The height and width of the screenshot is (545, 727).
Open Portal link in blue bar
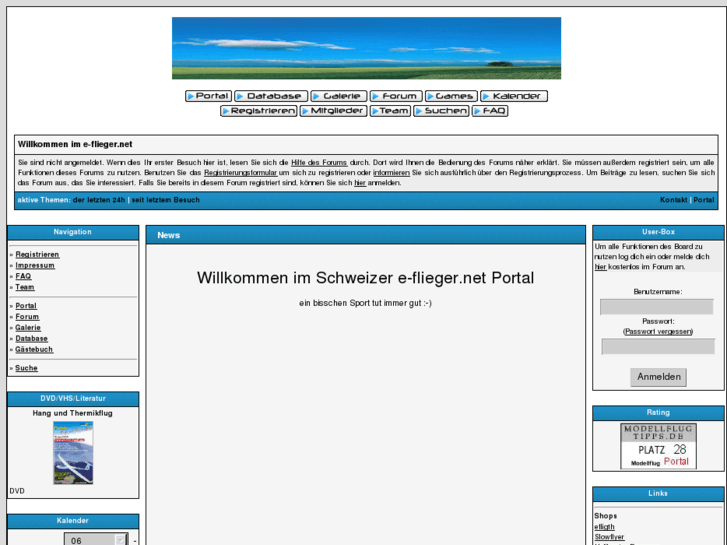tap(703, 200)
